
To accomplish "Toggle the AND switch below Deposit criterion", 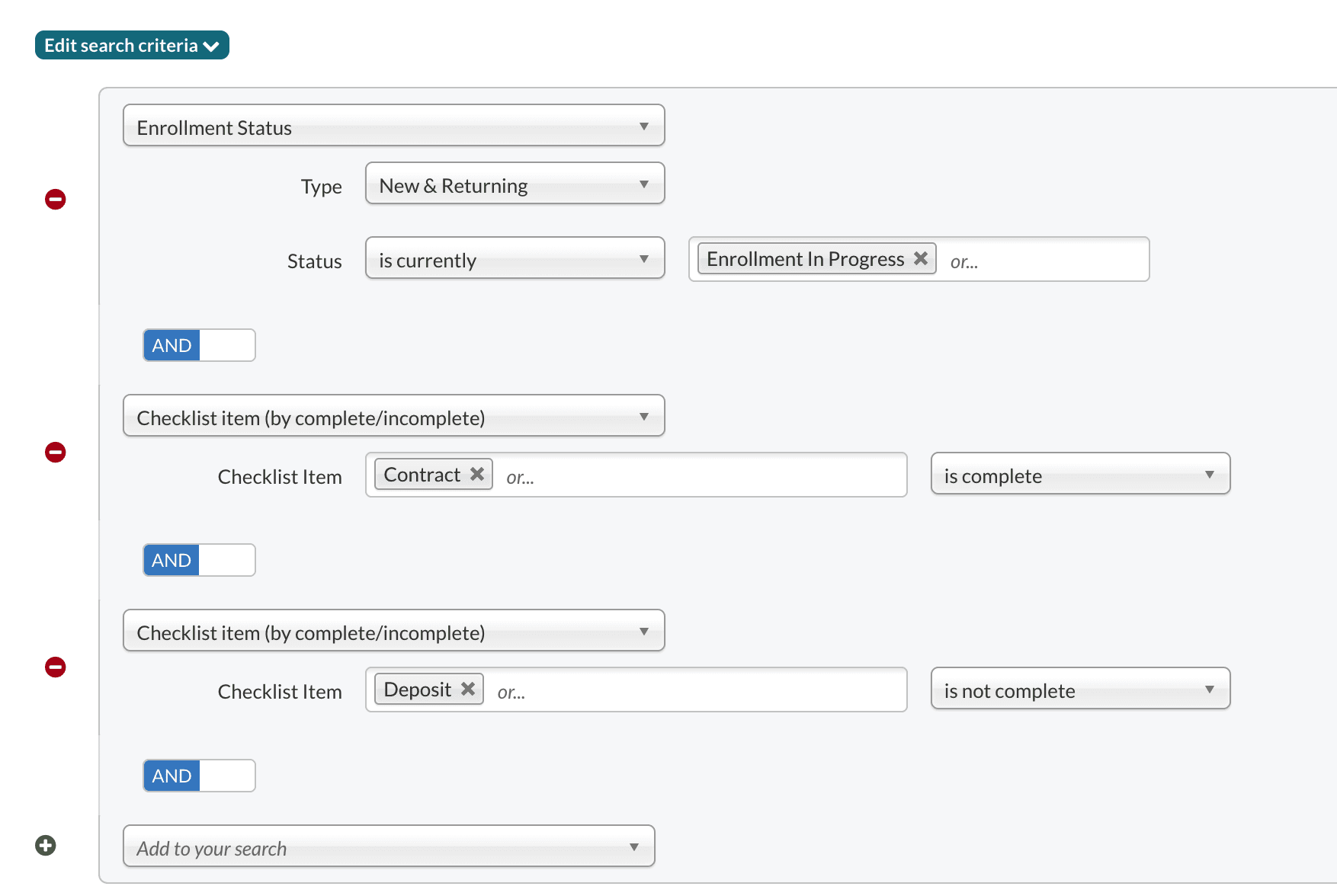I will click(x=199, y=776).
